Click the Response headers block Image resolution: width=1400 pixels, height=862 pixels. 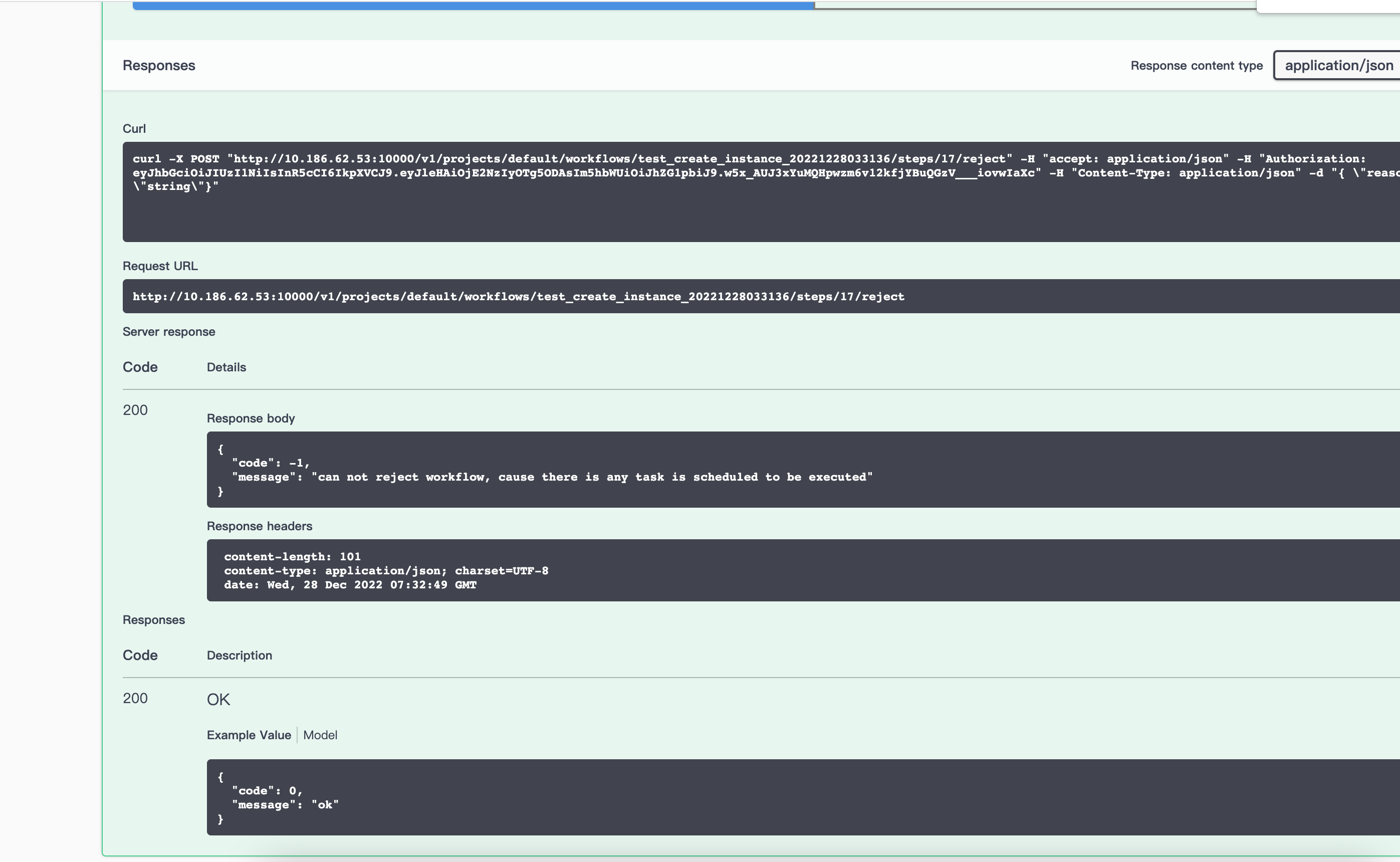coord(513,570)
